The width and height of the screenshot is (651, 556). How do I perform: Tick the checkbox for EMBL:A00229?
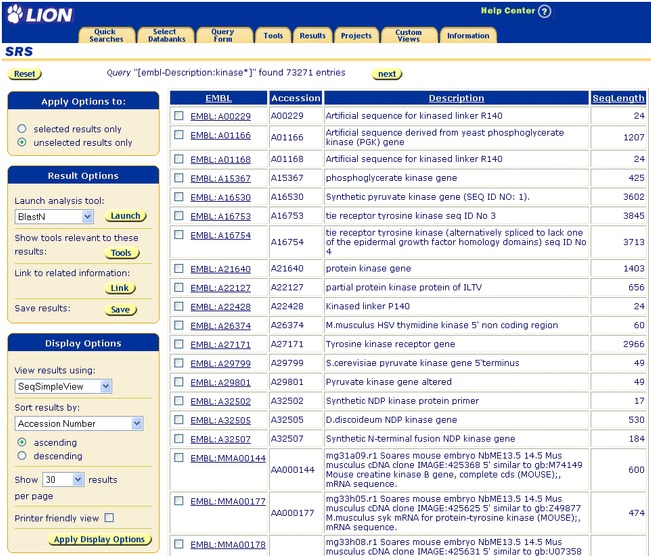point(179,115)
